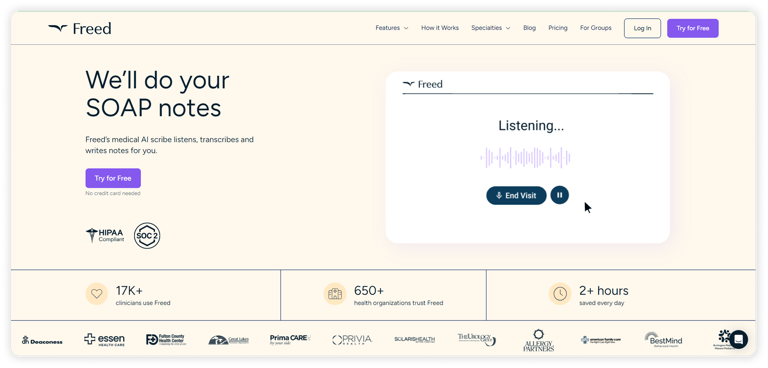Click the Freed's medical AI scribe description
The height and width of the screenshot is (368, 768).
tap(169, 145)
